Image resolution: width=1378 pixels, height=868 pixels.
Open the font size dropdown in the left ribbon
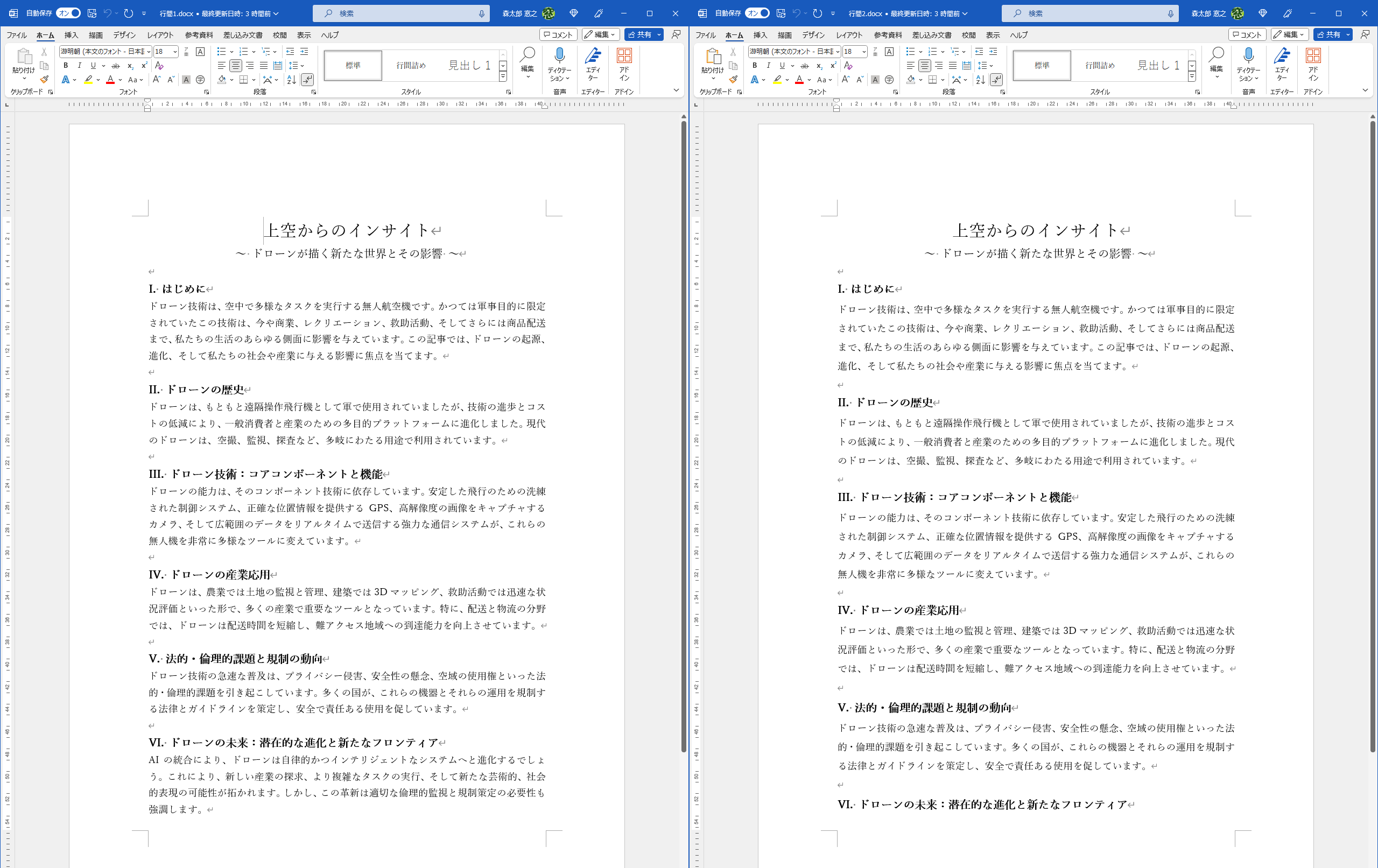[x=175, y=52]
